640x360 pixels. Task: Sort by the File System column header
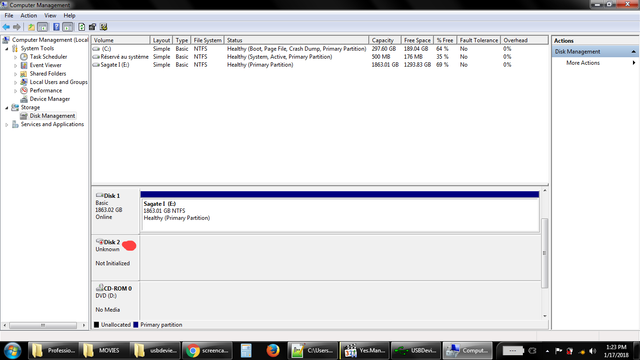[x=207, y=40]
